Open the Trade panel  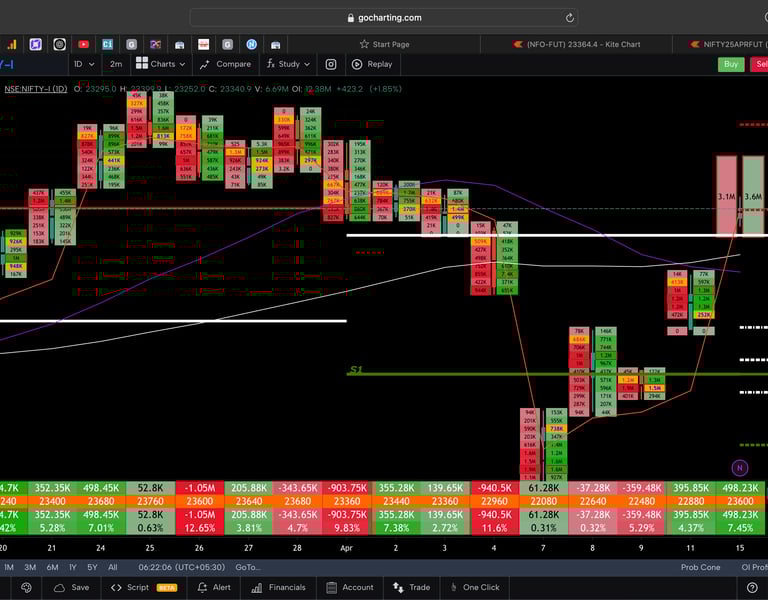click(411, 587)
